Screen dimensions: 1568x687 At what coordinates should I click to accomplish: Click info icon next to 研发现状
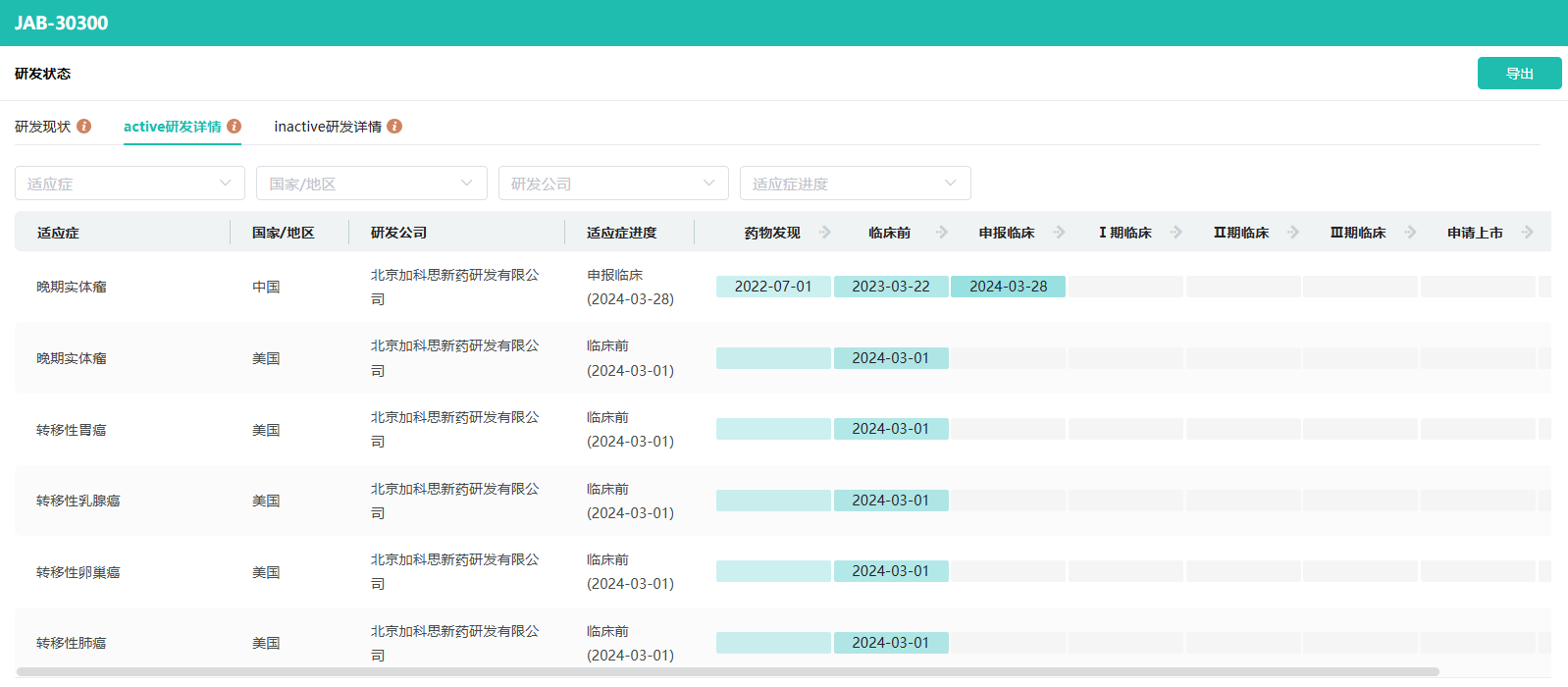84,127
